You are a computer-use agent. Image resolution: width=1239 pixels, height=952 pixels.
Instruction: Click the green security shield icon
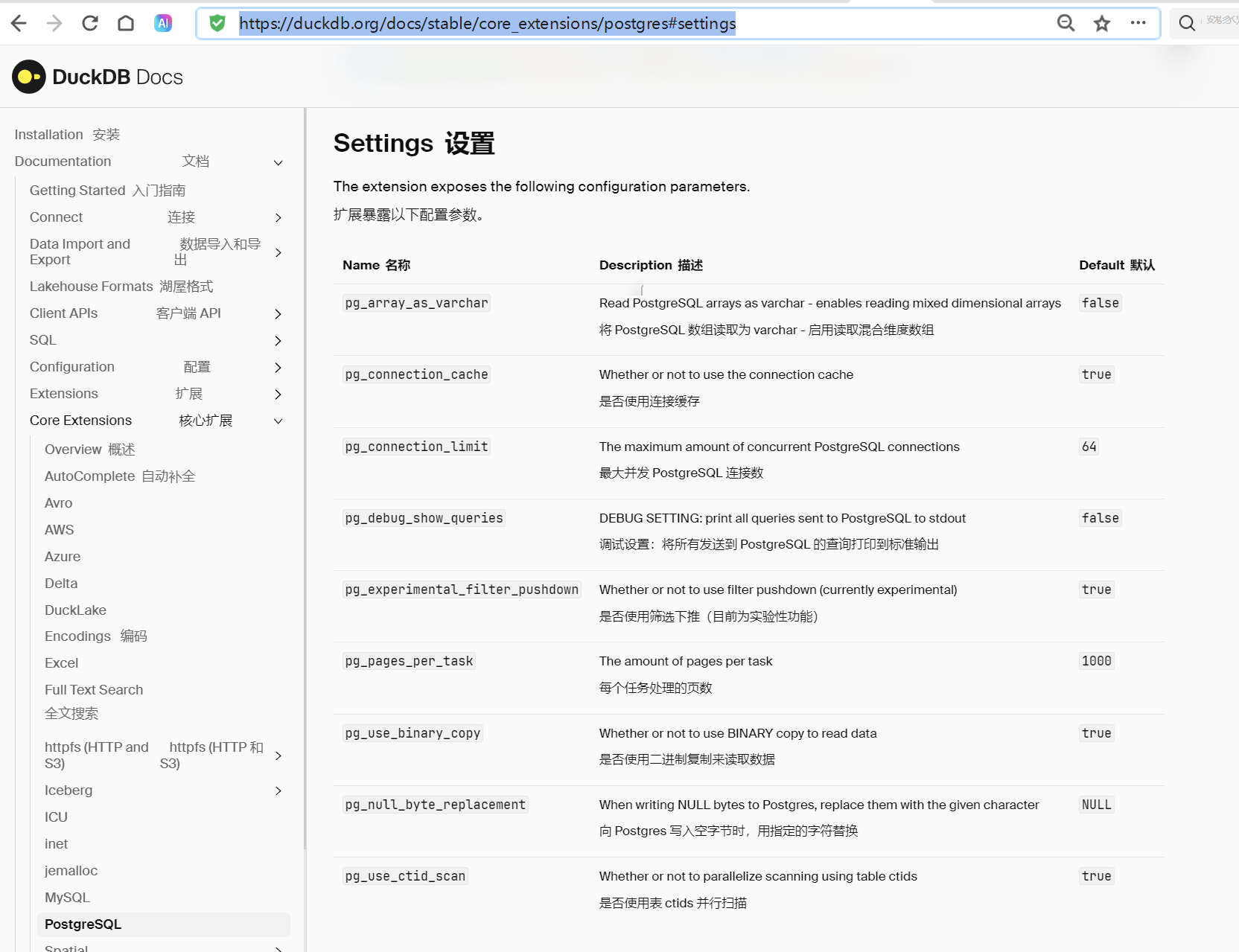click(x=217, y=23)
